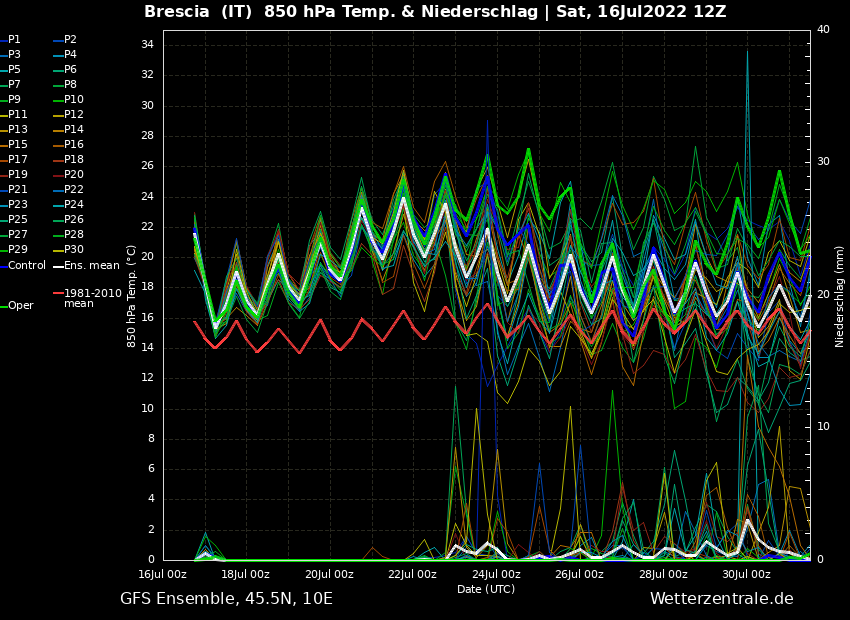Image resolution: width=850 pixels, height=620 pixels.
Task: Click the 22Jul 00z date label
Action: tap(412, 574)
